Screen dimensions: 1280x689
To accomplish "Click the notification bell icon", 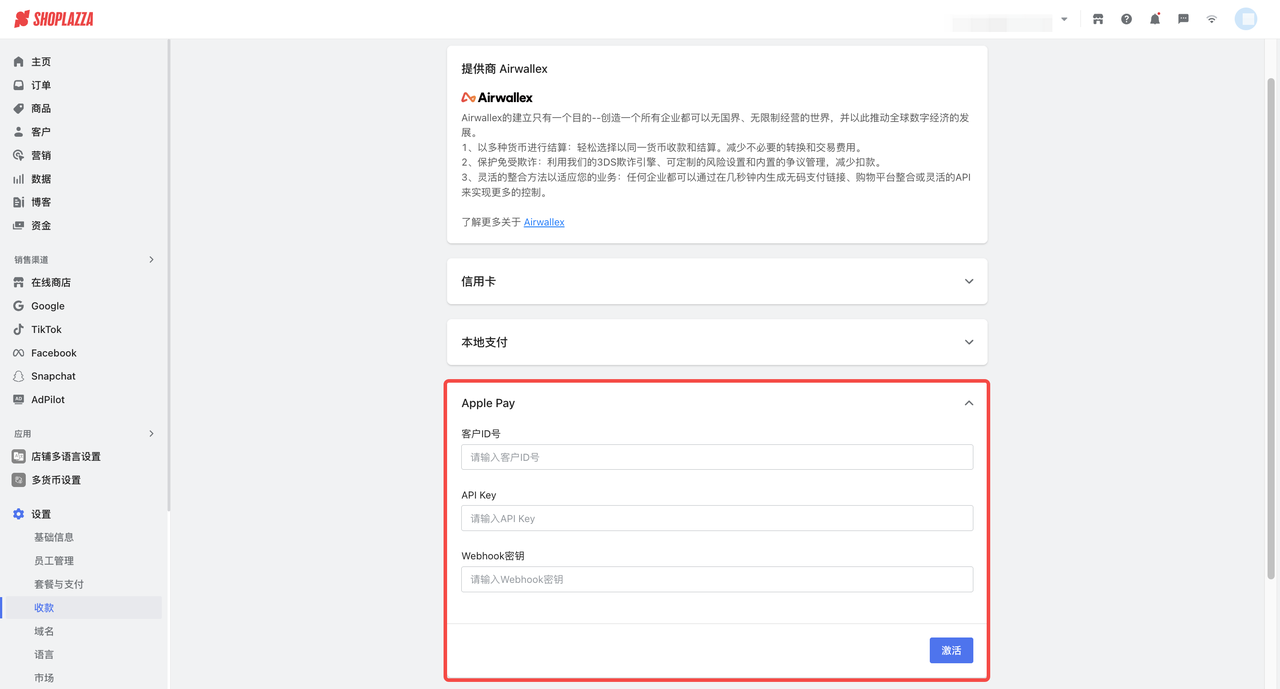I will tap(1154, 18).
